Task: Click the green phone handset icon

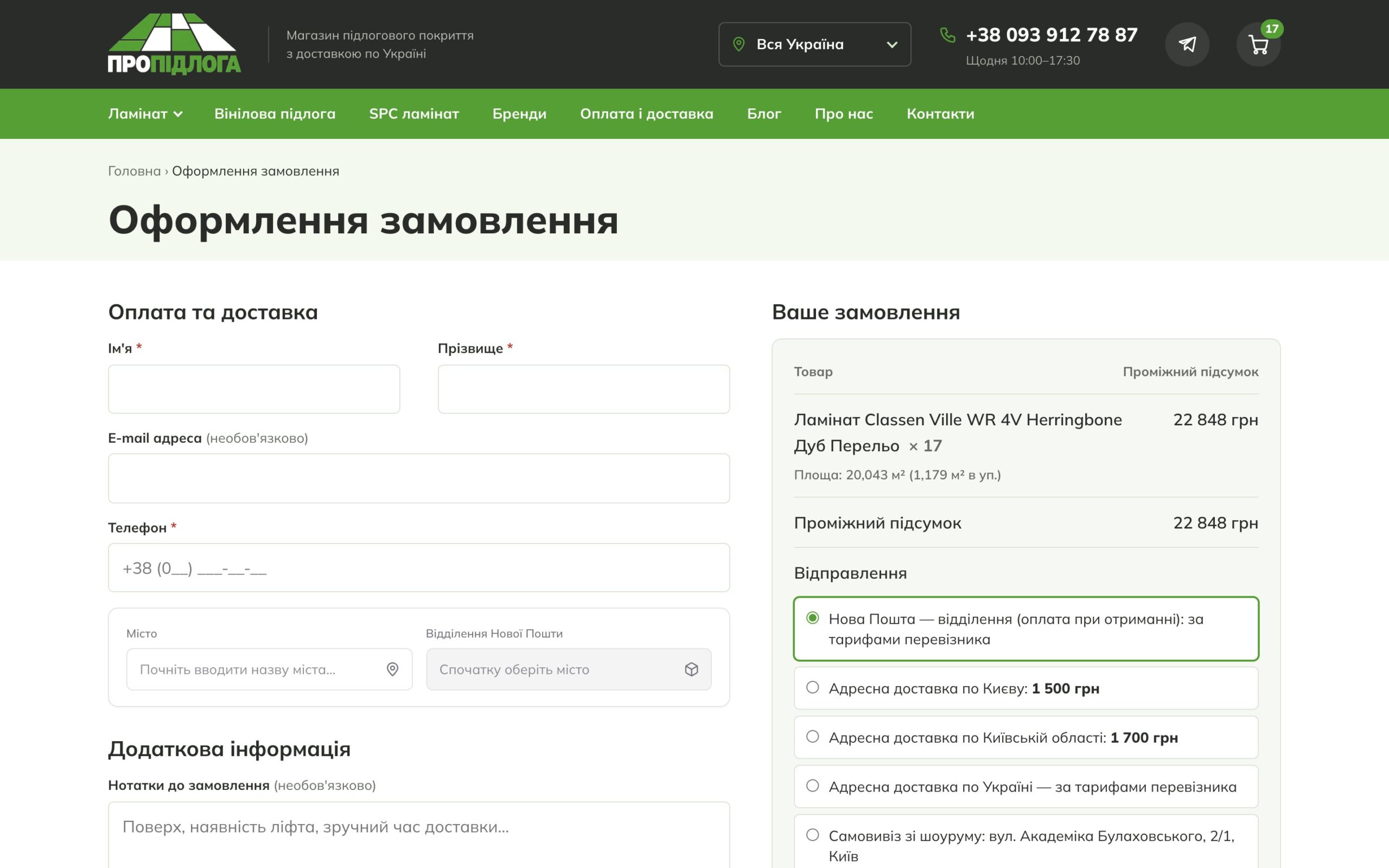Action: click(948, 35)
